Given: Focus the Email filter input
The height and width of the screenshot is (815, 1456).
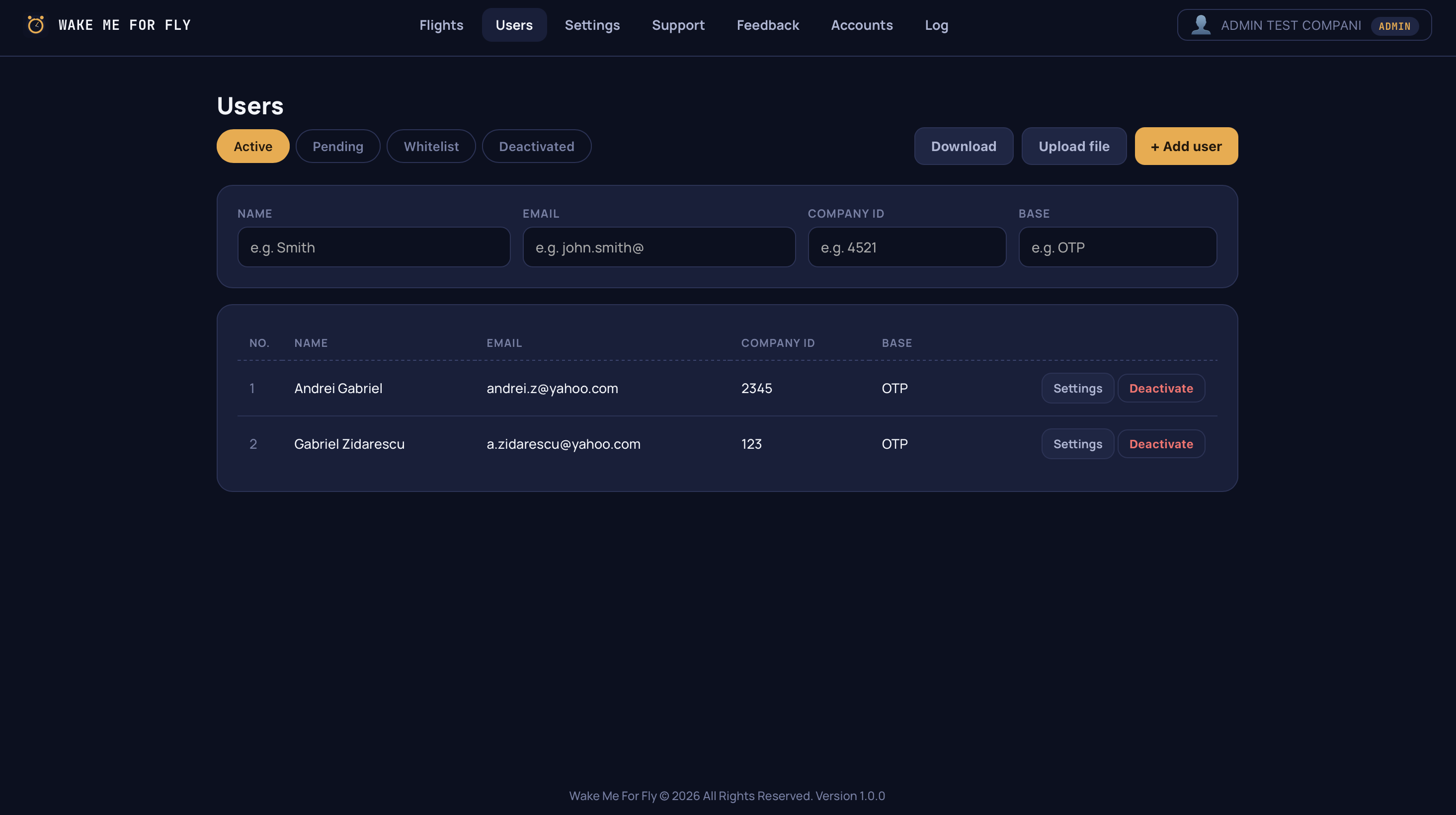Looking at the screenshot, I should [x=659, y=247].
